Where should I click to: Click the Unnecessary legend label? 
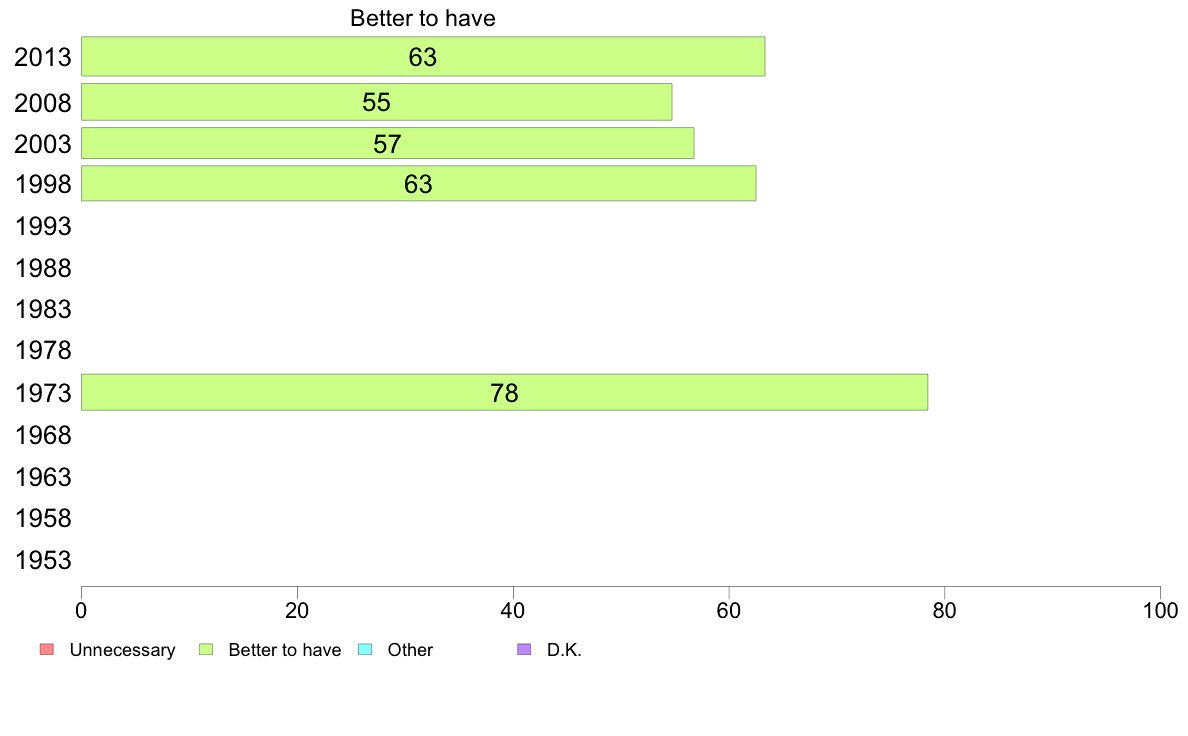122,650
